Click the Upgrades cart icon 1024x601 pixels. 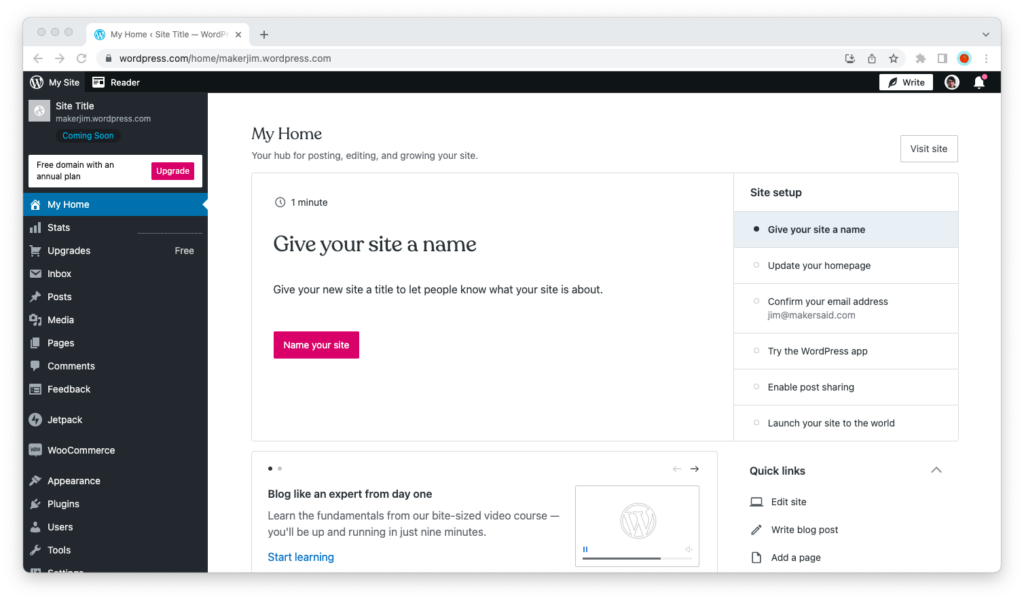35,251
